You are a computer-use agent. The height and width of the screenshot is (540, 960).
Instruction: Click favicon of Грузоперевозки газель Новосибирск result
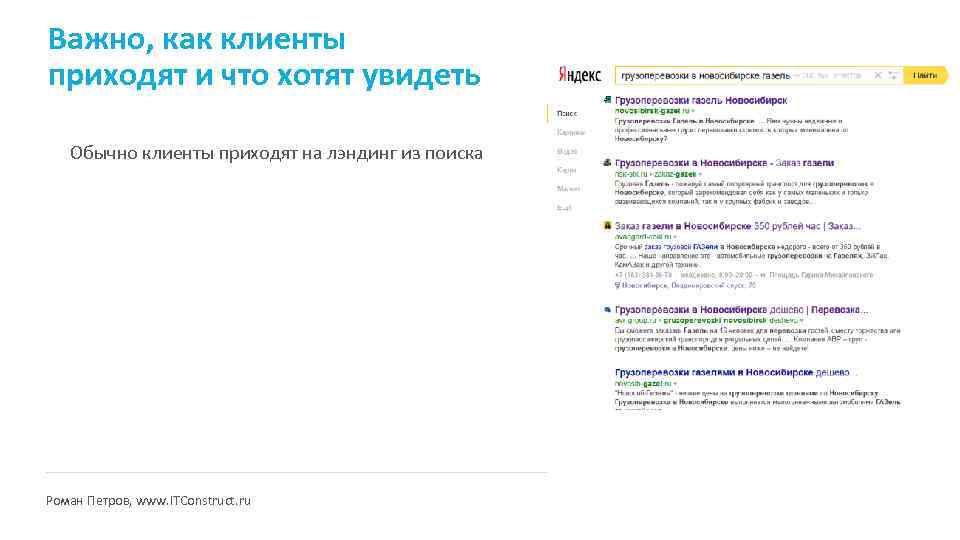pyautogui.click(x=607, y=100)
